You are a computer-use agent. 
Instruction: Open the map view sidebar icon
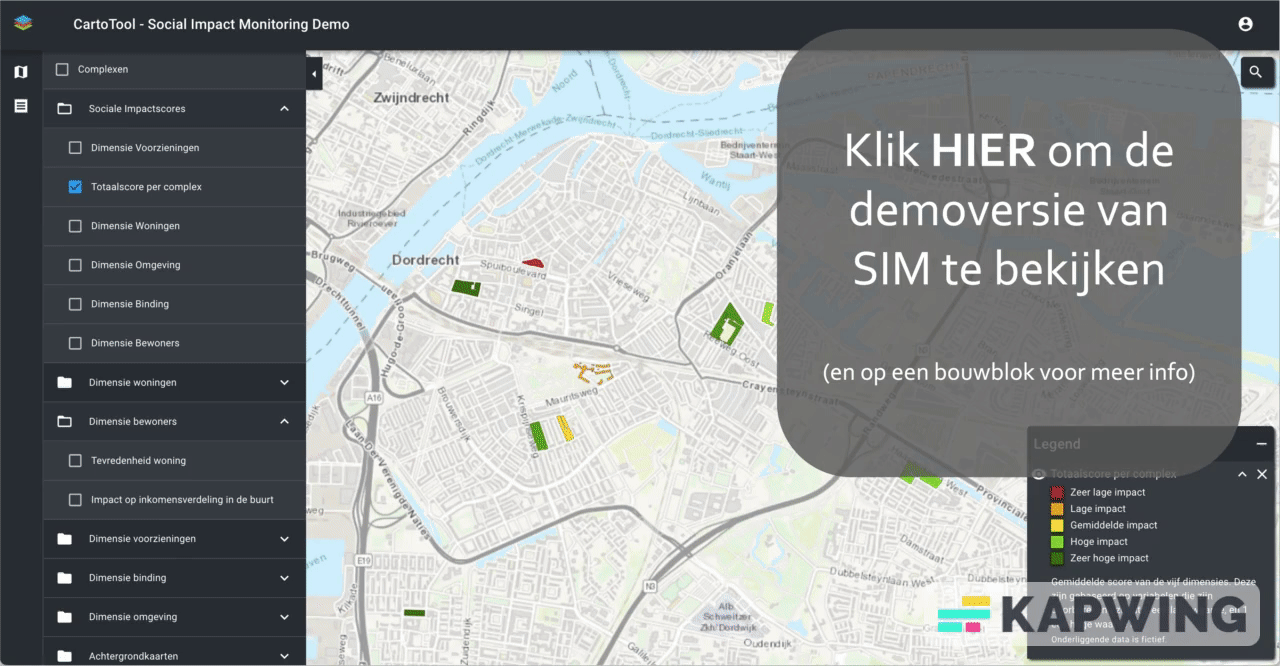21,72
